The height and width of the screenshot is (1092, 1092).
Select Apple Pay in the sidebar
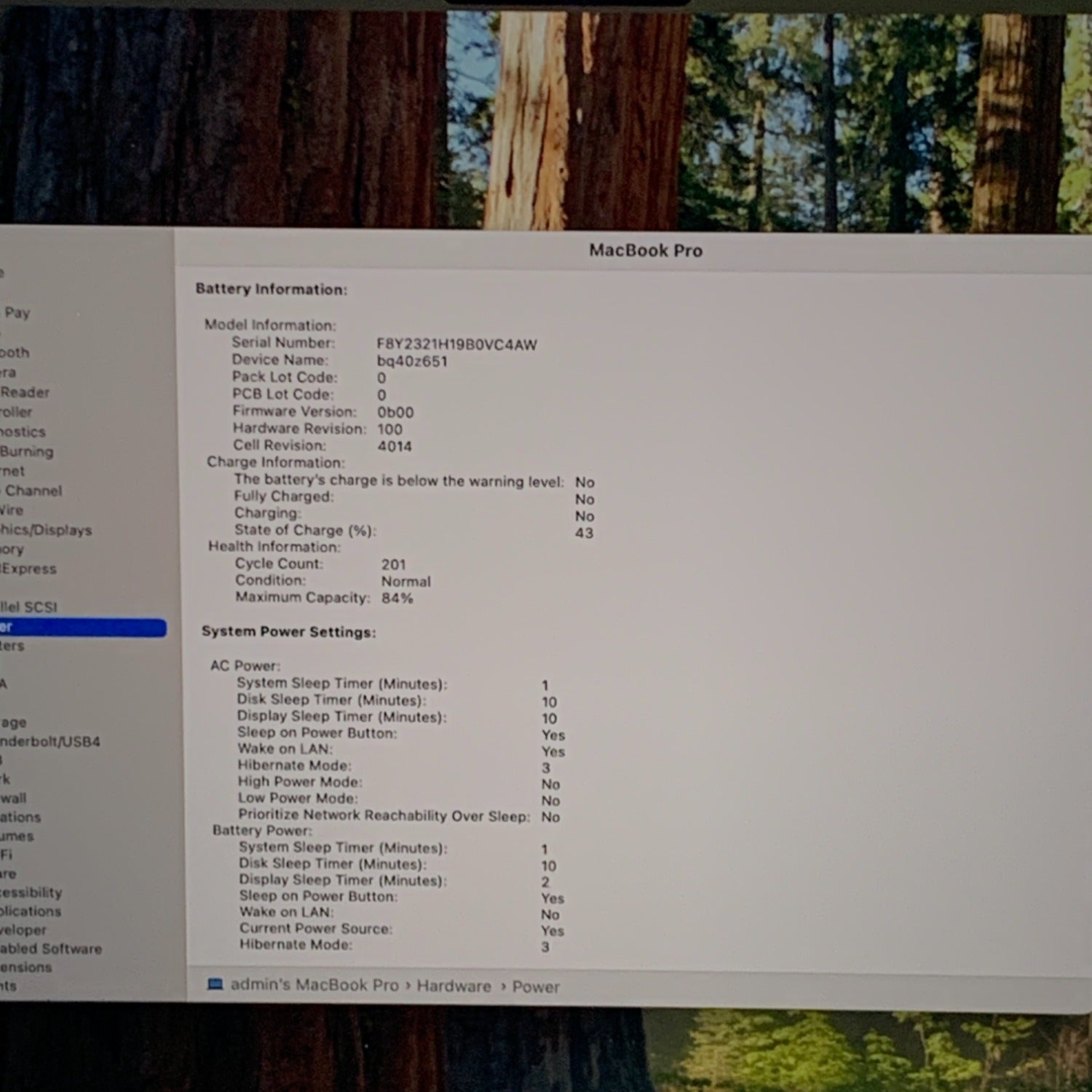click(x=17, y=313)
